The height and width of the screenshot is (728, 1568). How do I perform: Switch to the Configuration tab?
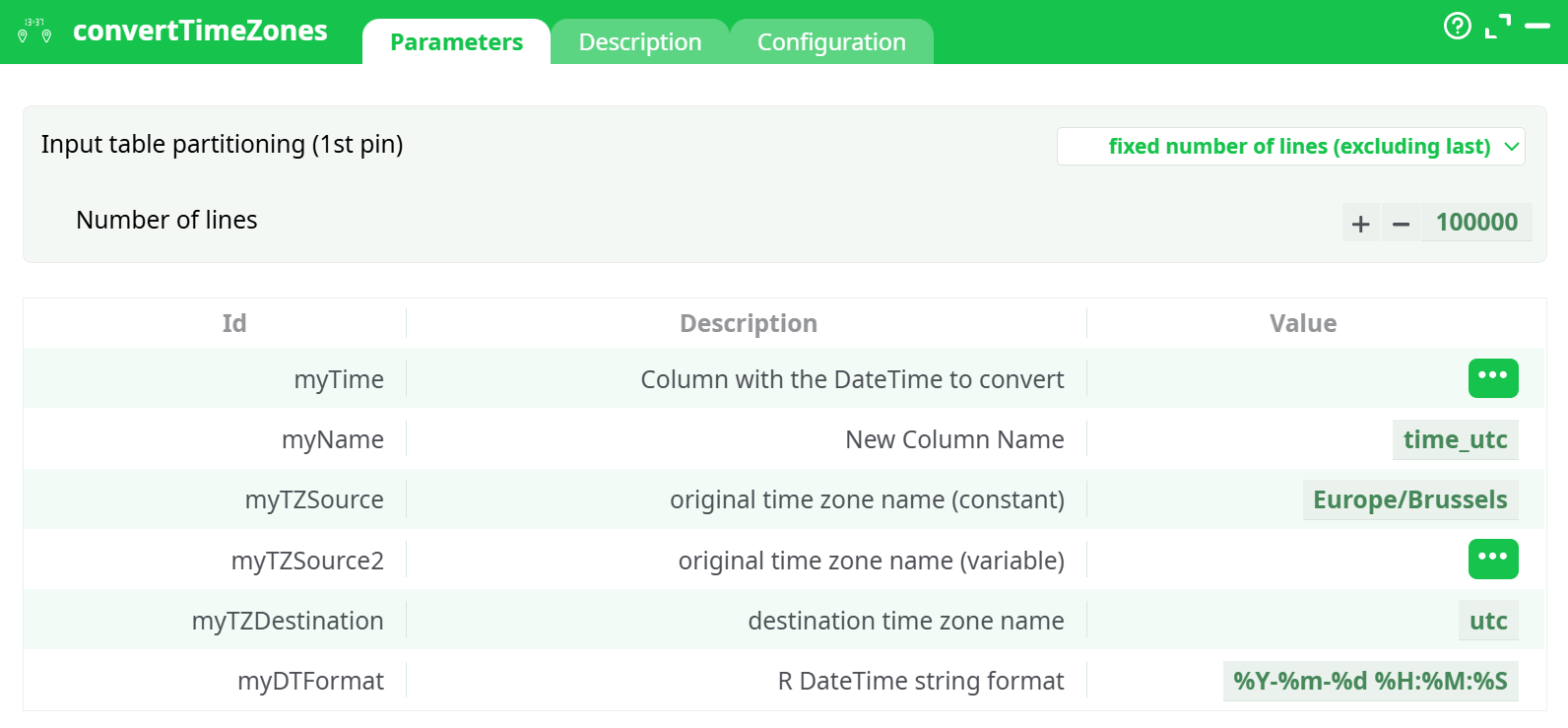tap(830, 42)
